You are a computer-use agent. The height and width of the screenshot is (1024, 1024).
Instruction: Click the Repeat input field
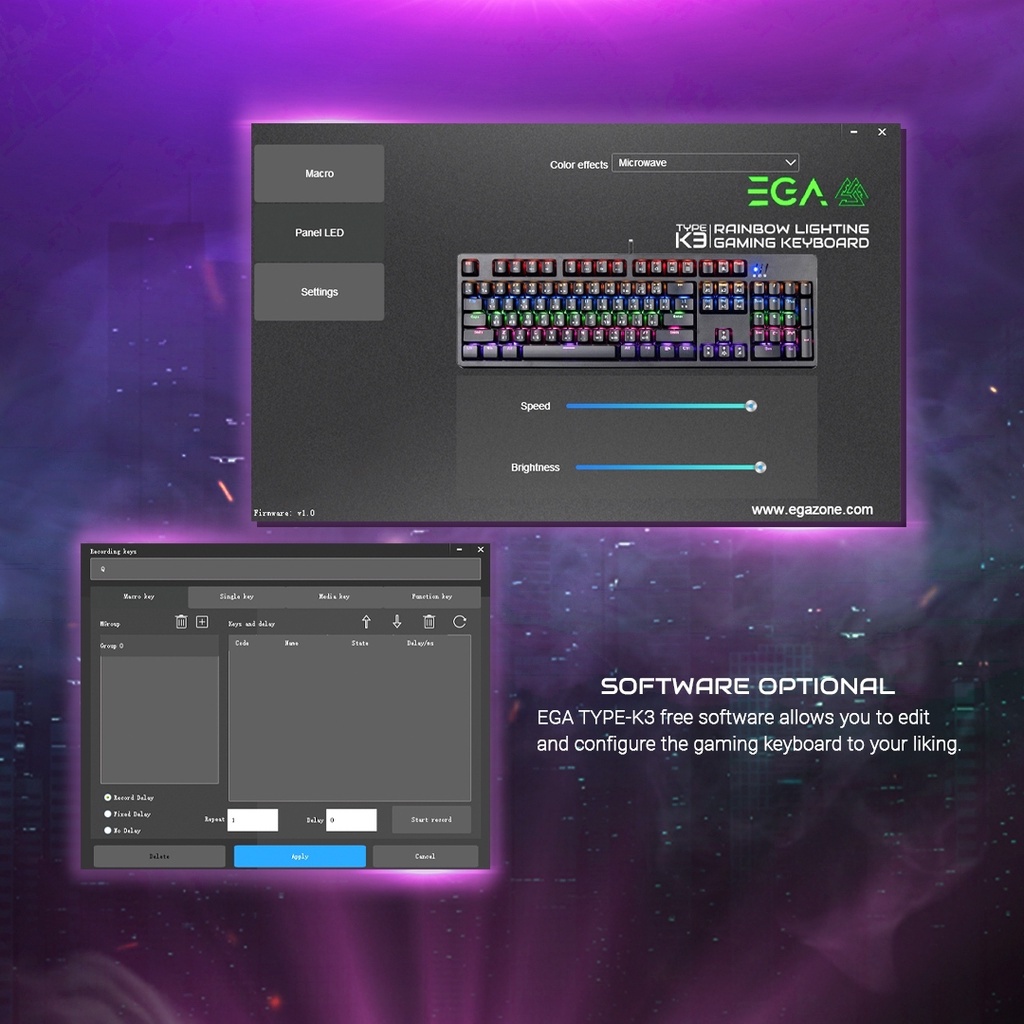click(x=252, y=819)
